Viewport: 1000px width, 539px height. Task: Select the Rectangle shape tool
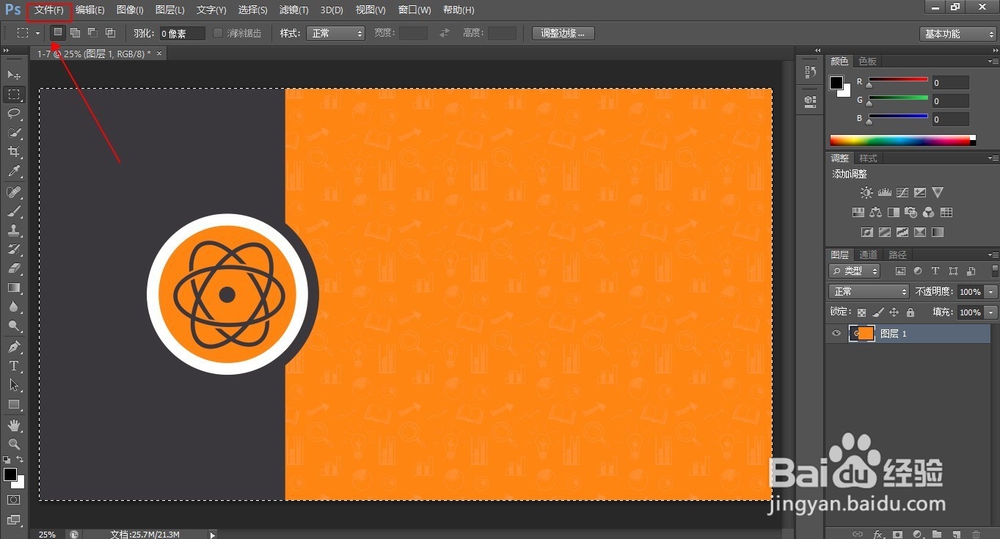click(x=13, y=404)
